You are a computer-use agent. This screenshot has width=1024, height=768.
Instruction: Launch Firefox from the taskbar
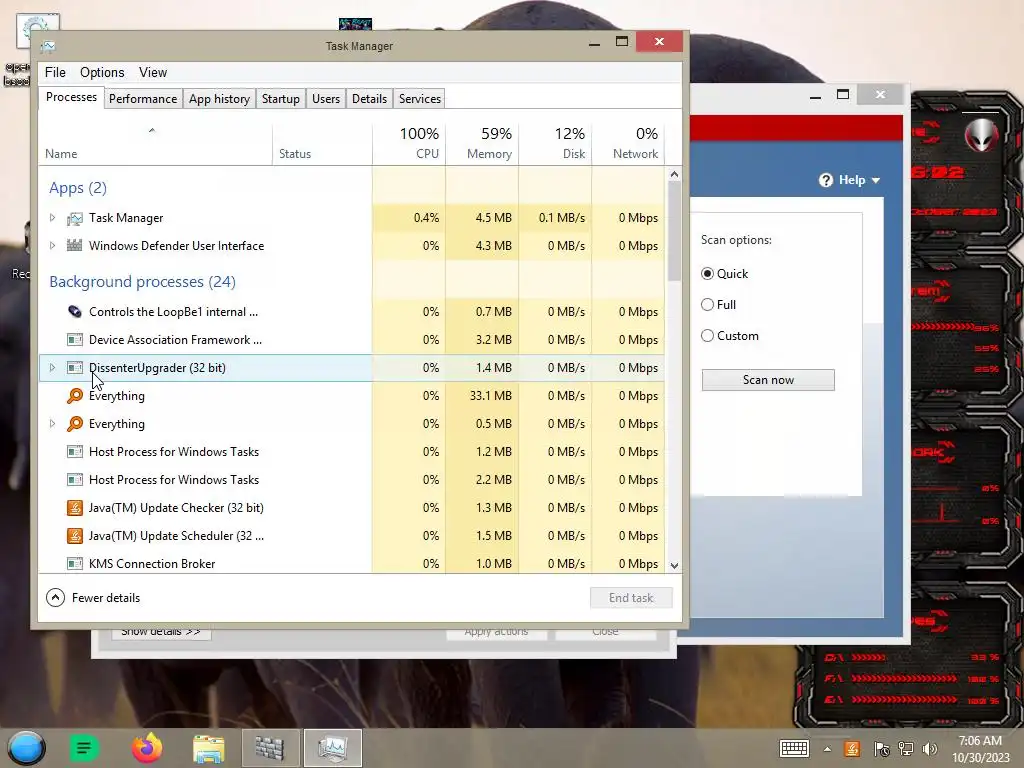[147, 748]
